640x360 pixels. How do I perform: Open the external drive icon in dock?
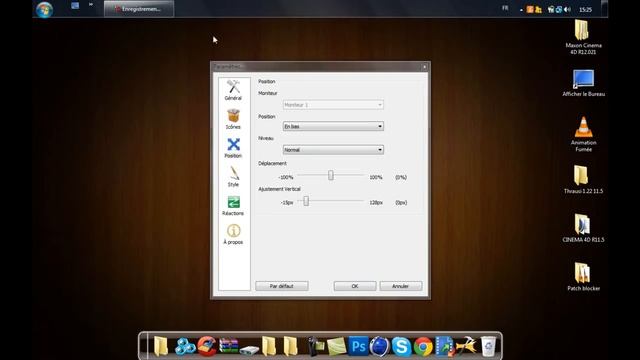[x=249, y=350]
